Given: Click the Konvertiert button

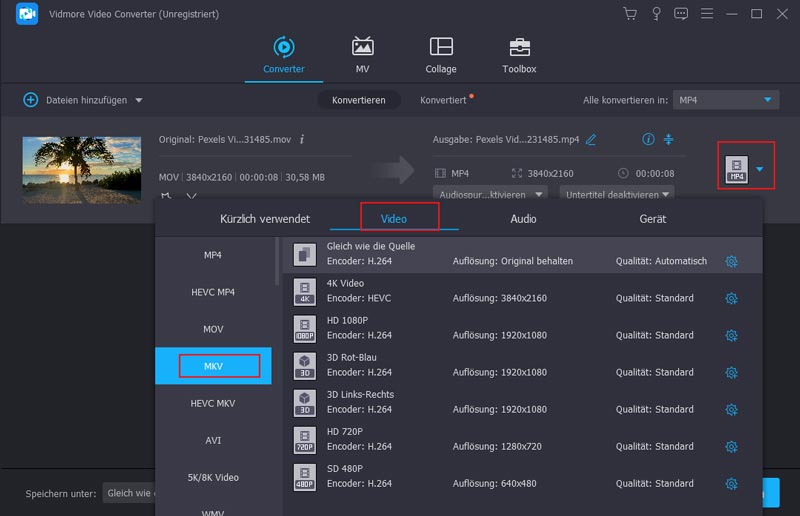Looking at the screenshot, I should click(443, 100).
